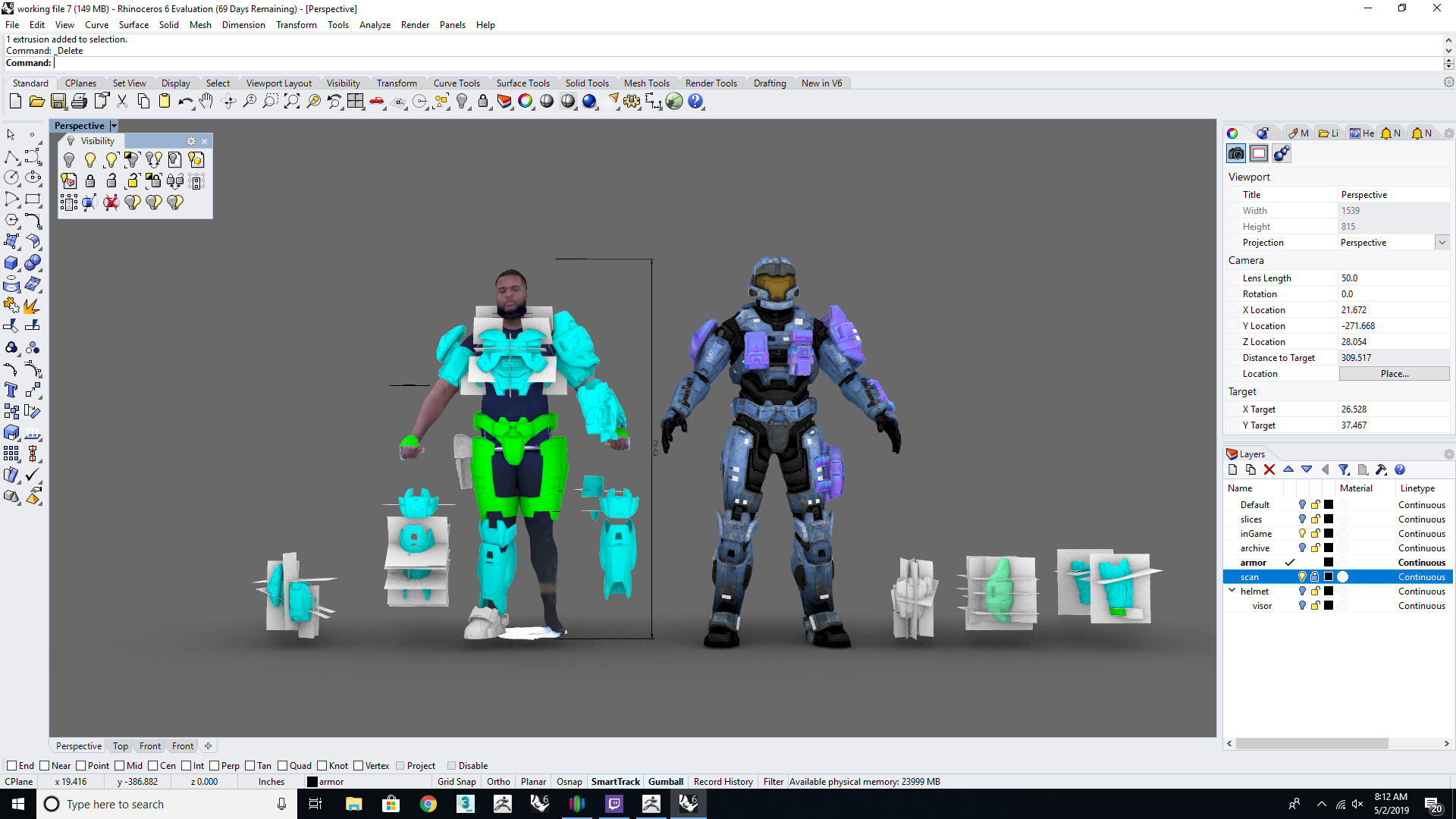The width and height of the screenshot is (1456, 819).
Task: Toggle Gumball in the status bar
Action: coord(665,782)
